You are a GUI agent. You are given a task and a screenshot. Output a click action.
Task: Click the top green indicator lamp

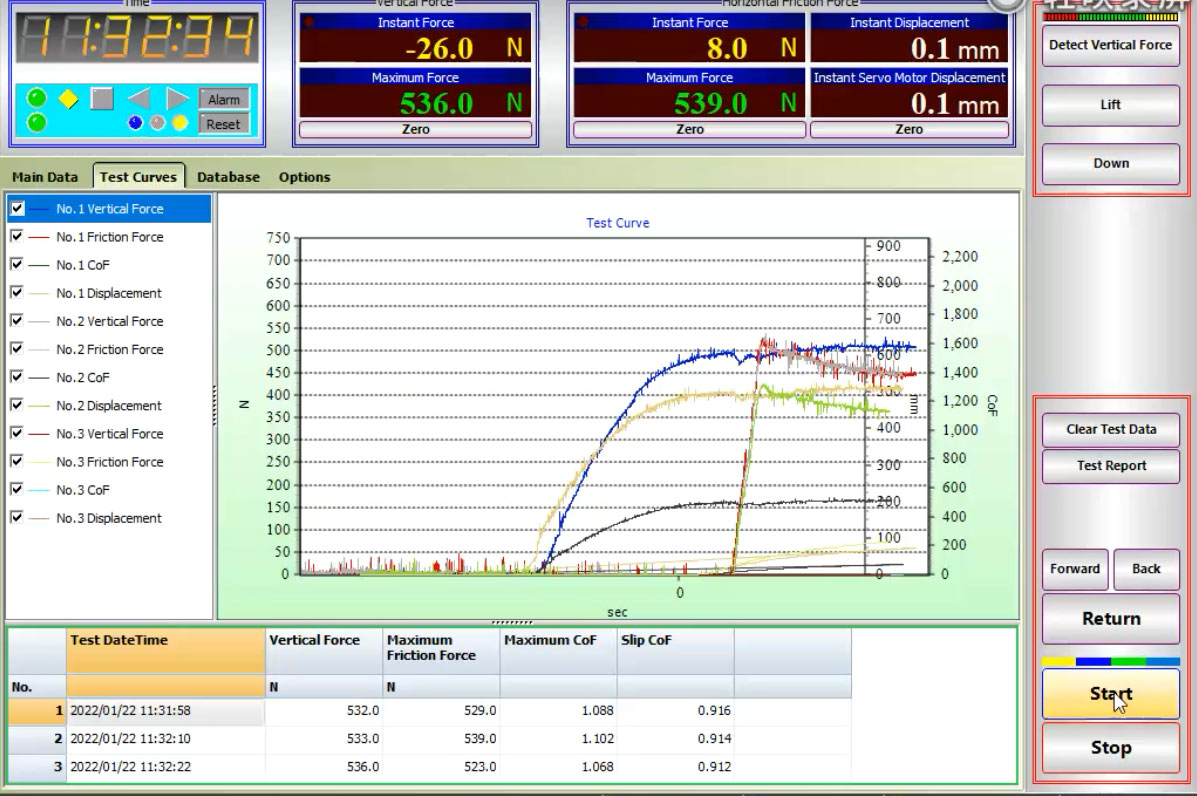pyautogui.click(x=37, y=96)
